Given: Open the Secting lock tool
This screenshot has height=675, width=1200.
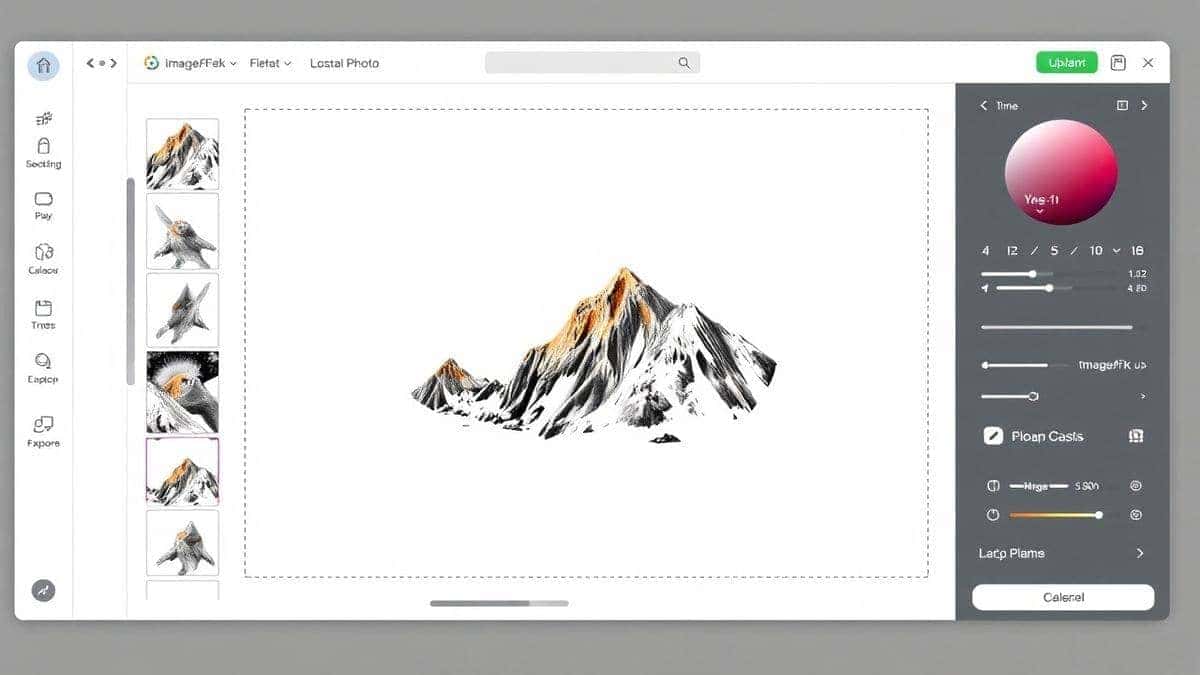Looking at the screenshot, I should coord(43,146).
